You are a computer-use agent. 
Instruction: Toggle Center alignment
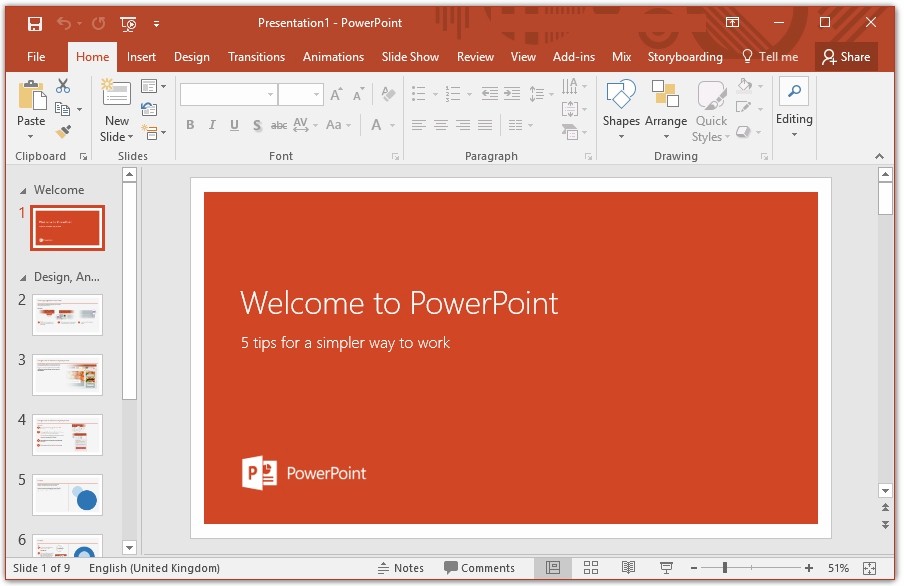[440, 125]
